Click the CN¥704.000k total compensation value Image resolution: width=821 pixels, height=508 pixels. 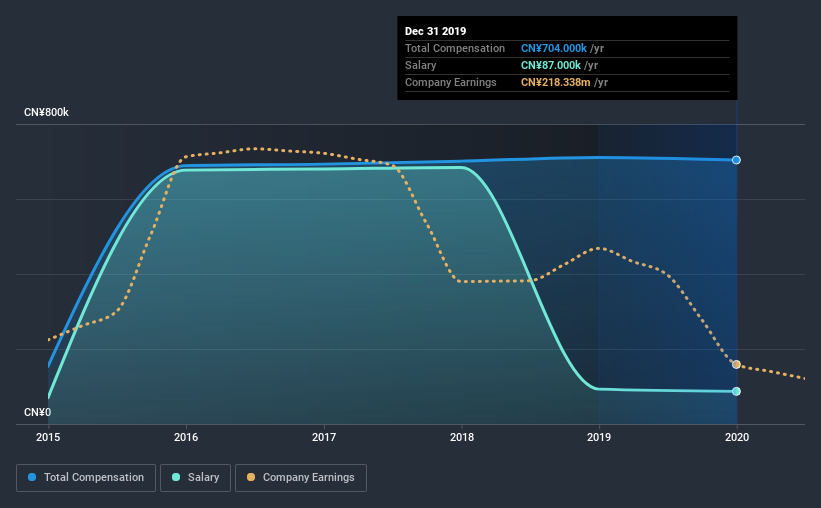tap(553, 48)
